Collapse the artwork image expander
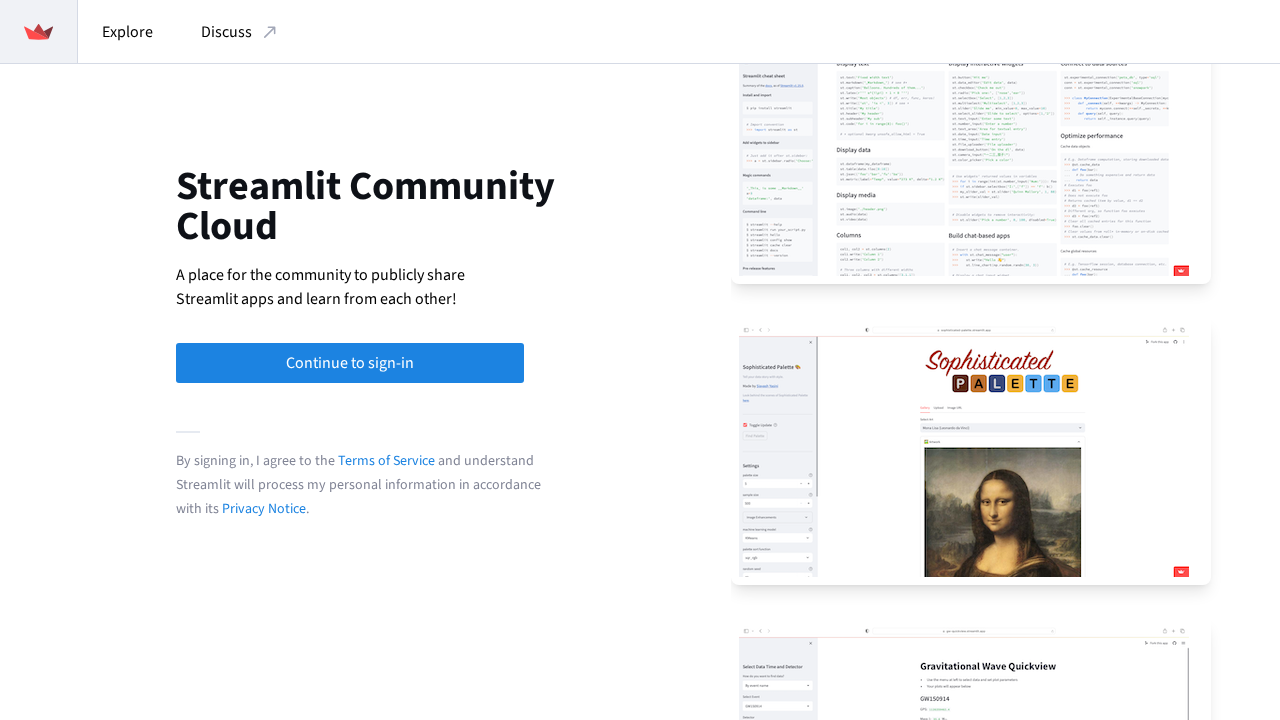This screenshot has height=720, width=1280. pyautogui.click(x=1079, y=441)
